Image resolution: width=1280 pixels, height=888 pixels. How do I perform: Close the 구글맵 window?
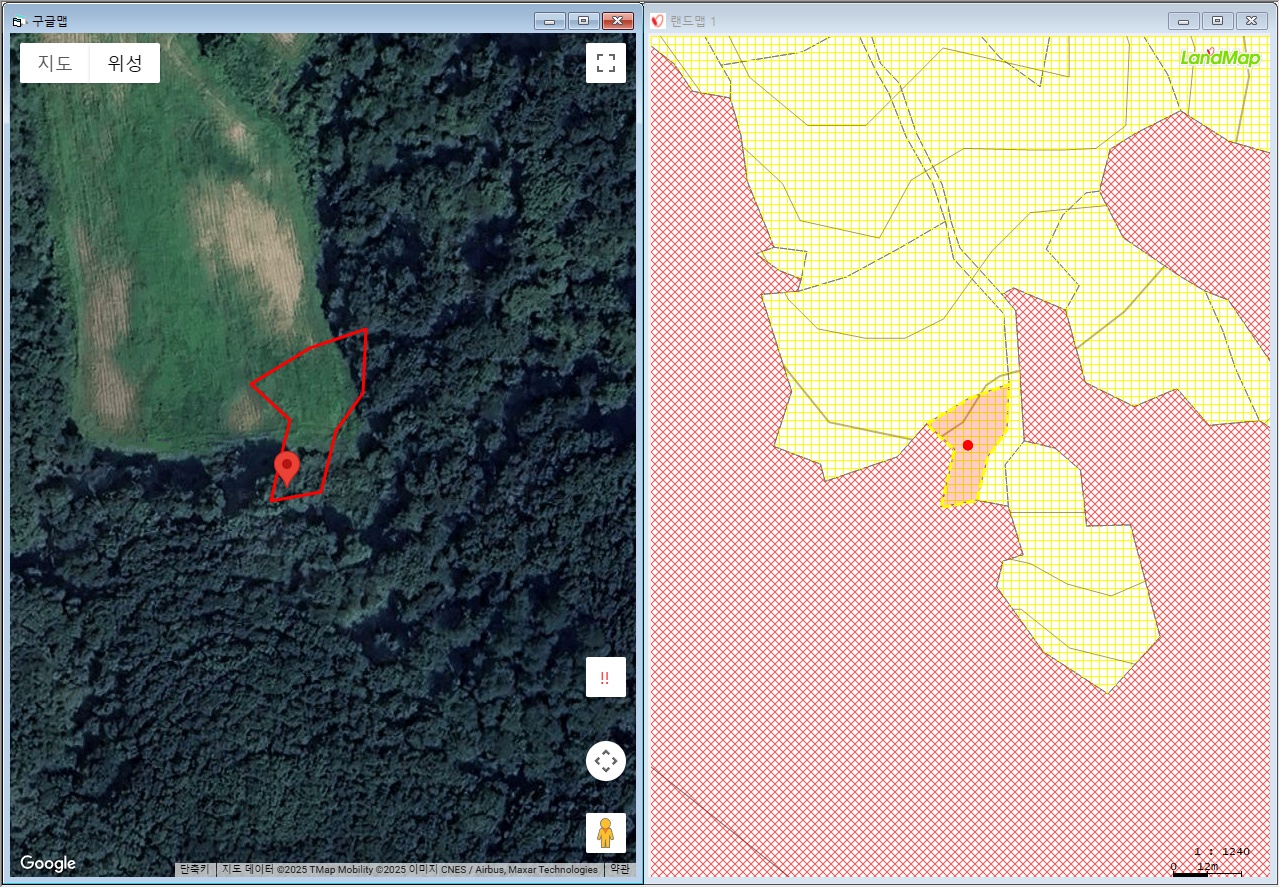coord(618,21)
